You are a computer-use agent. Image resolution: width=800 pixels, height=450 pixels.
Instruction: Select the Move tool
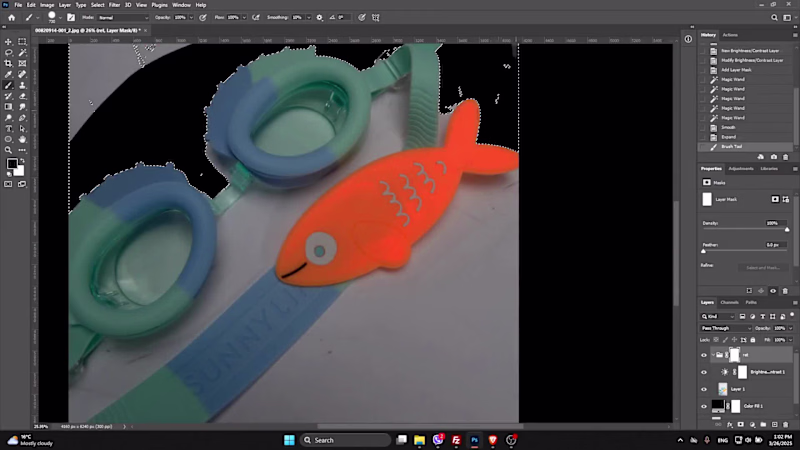click(9, 42)
